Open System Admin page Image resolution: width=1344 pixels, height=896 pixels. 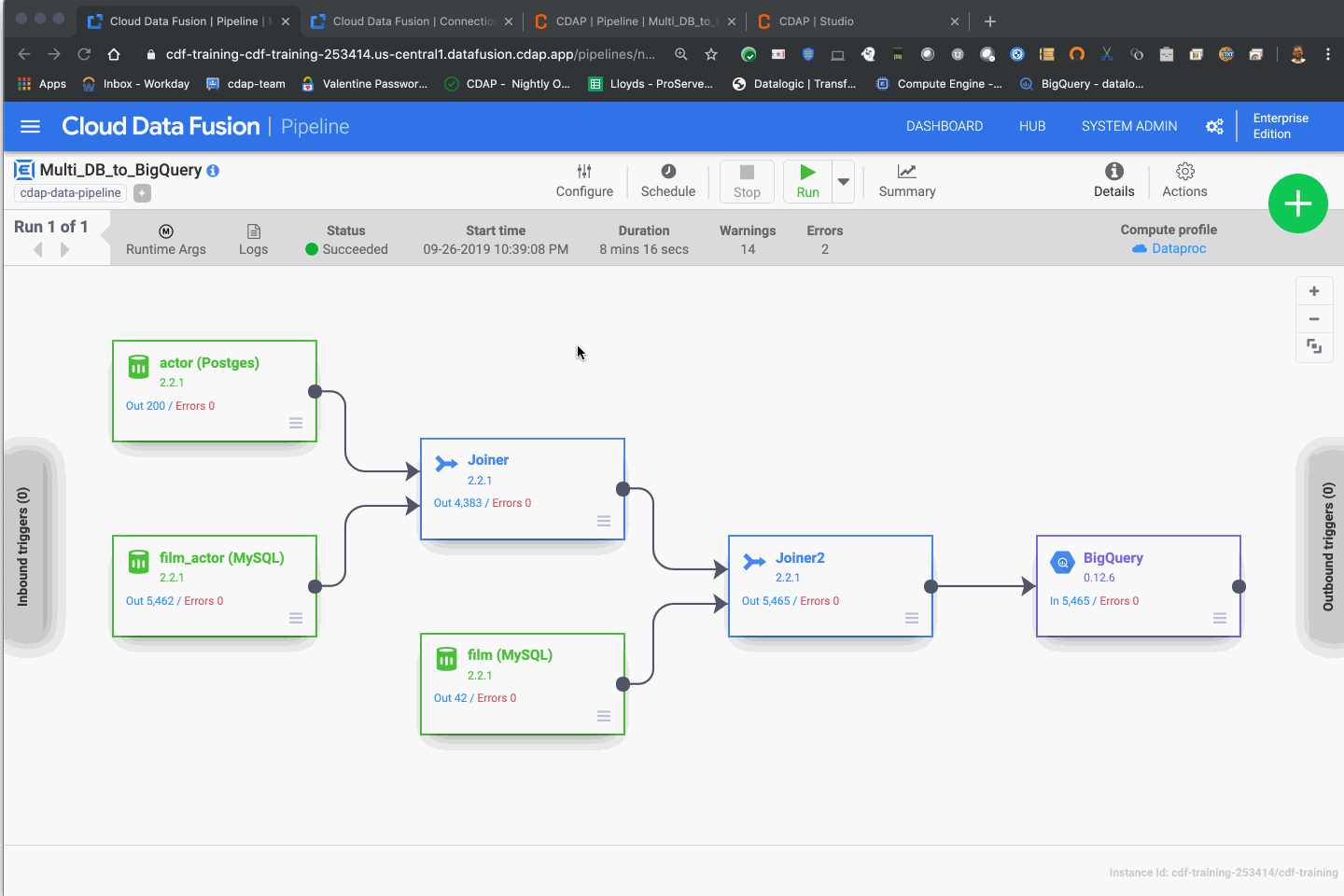click(1129, 126)
